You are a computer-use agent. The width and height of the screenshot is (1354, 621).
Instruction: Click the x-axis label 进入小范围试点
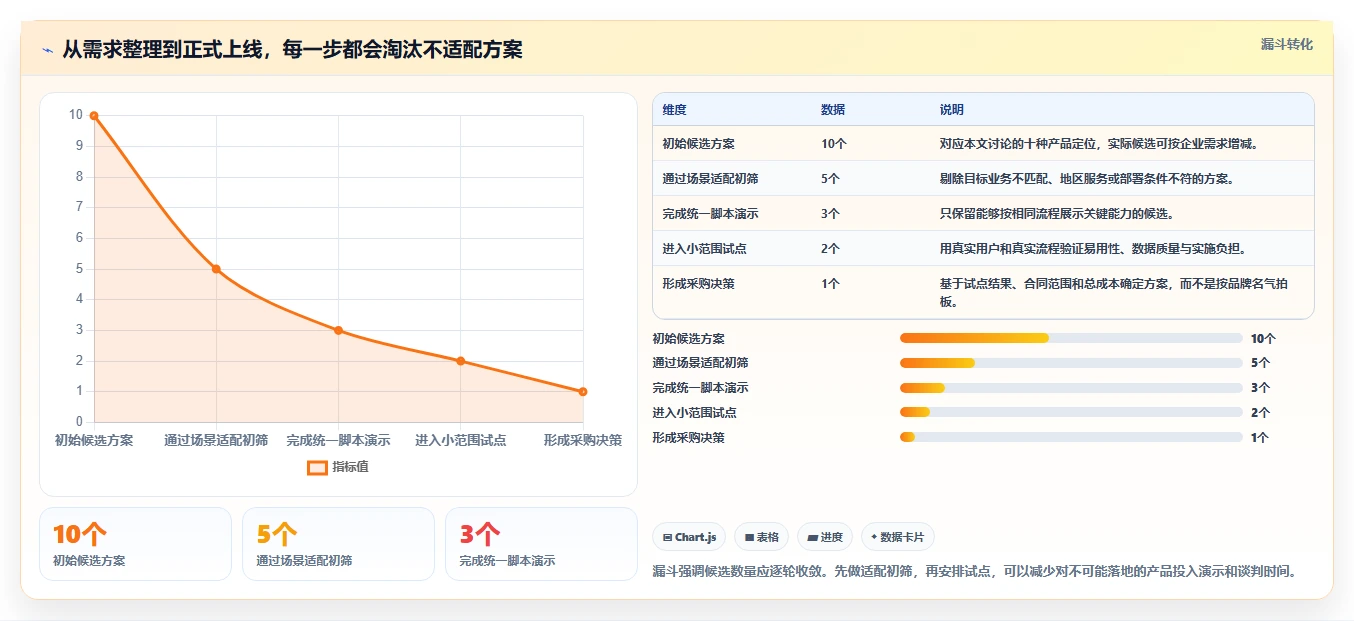[460, 440]
